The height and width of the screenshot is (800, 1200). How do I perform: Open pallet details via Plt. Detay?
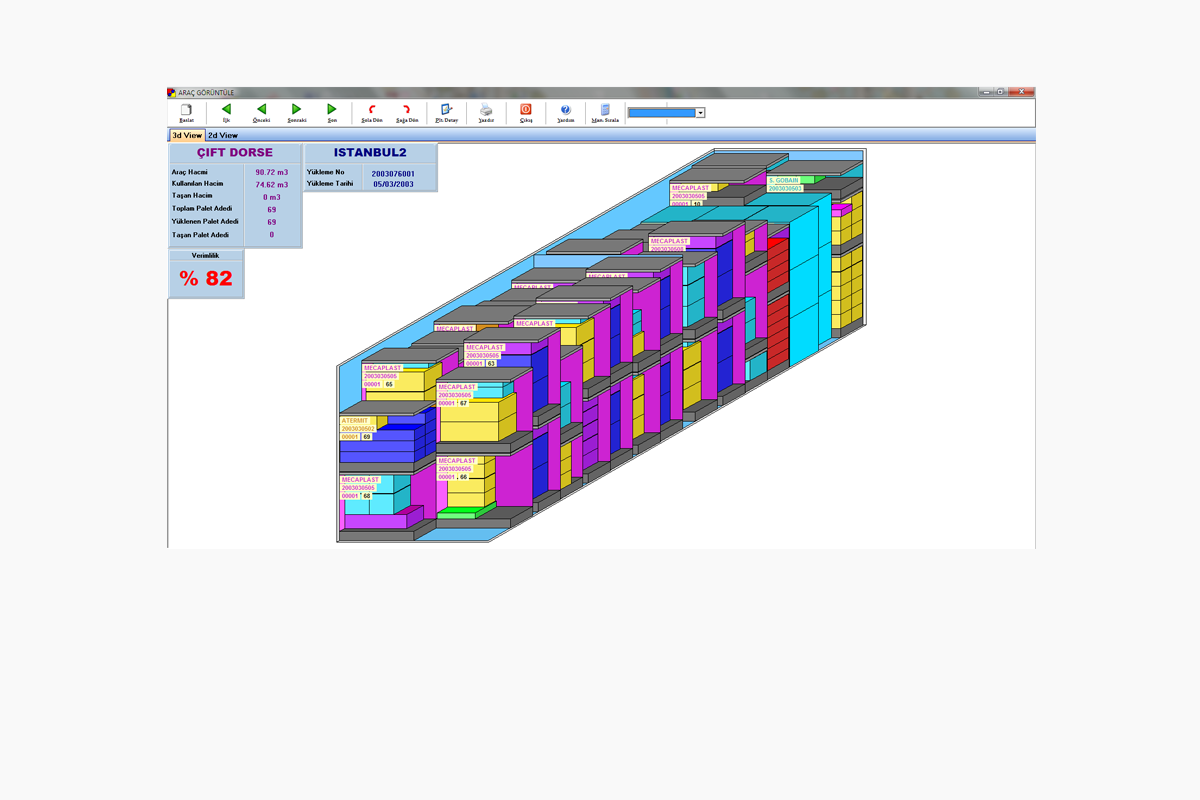point(446,111)
